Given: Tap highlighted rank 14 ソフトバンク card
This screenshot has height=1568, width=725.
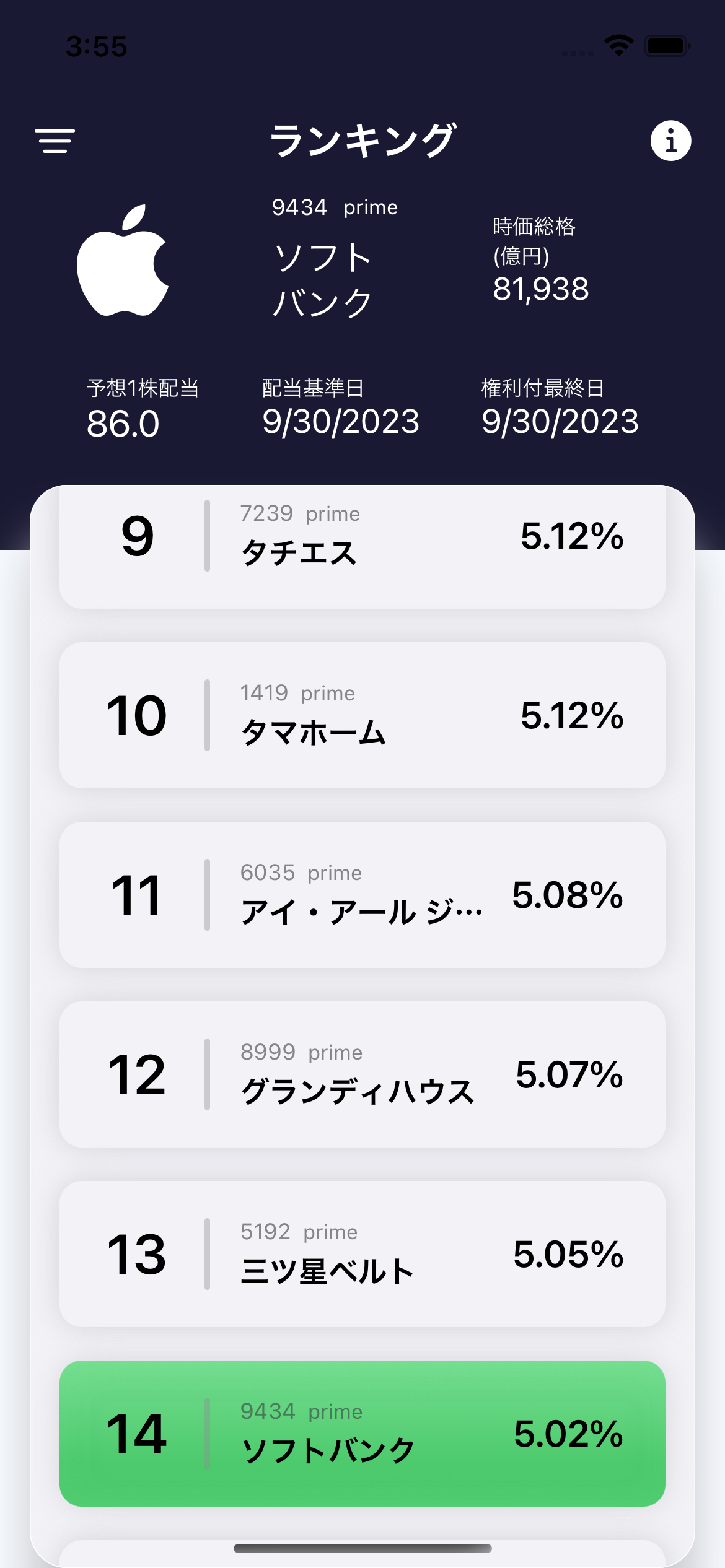Looking at the screenshot, I should click(362, 1434).
